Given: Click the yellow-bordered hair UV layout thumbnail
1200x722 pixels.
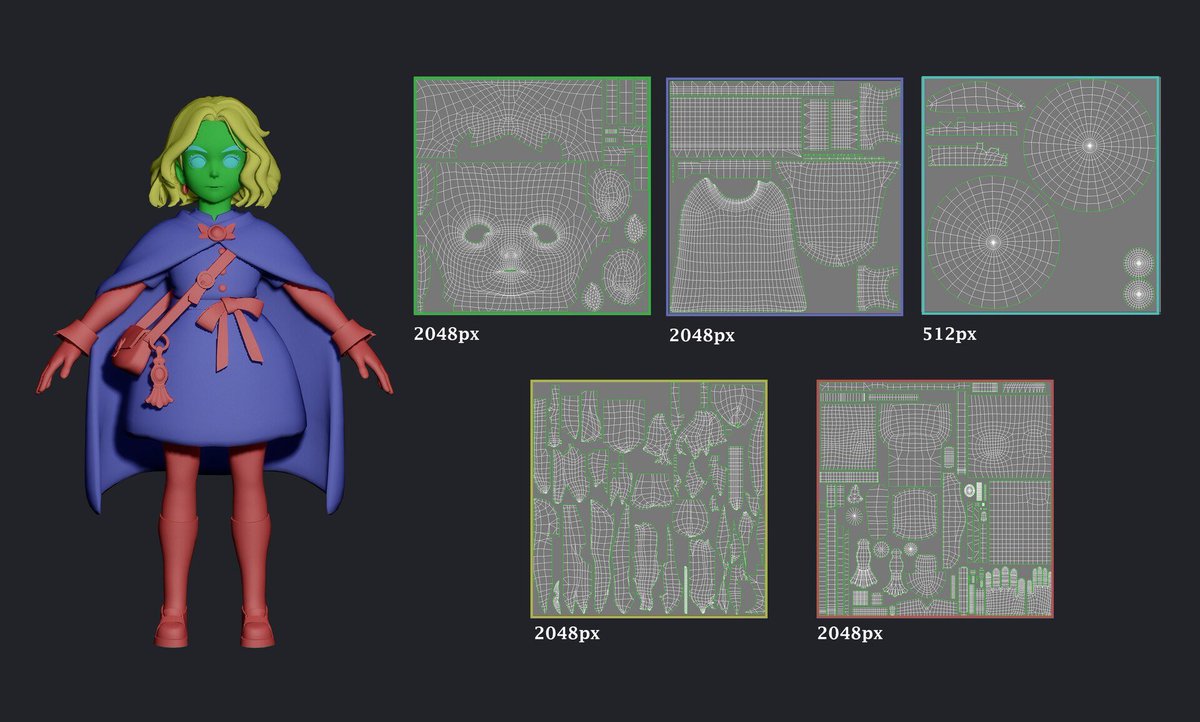Looking at the screenshot, I should pos(649,498).
